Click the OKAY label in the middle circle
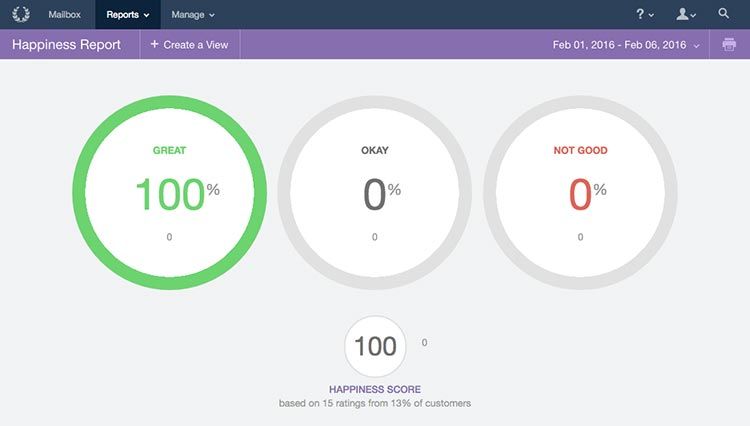Image resolution: width=750 pixels, height=426 pixels. point(375,151)
